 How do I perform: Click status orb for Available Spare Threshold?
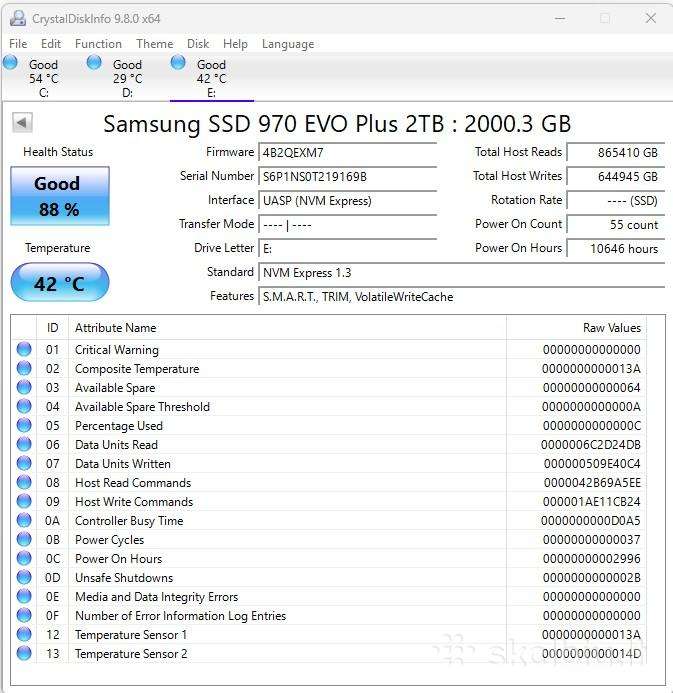(24, 406)
